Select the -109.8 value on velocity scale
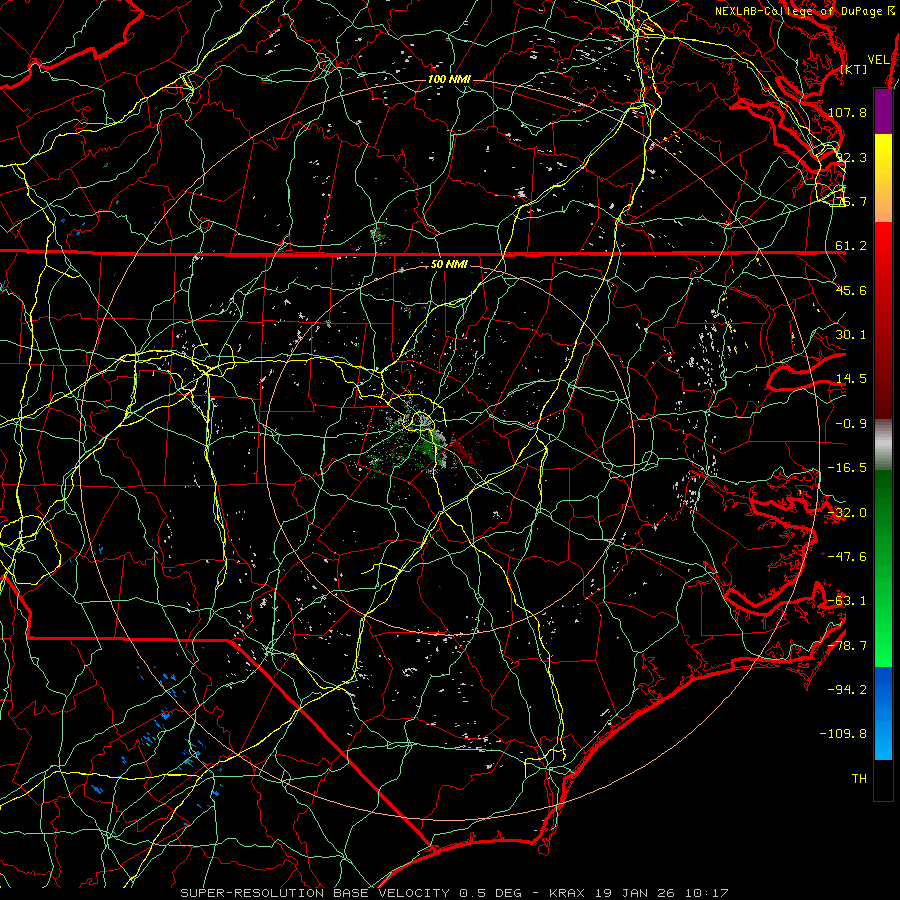The width and height of the screenshot is (900, 900). (x=843, y=734)
